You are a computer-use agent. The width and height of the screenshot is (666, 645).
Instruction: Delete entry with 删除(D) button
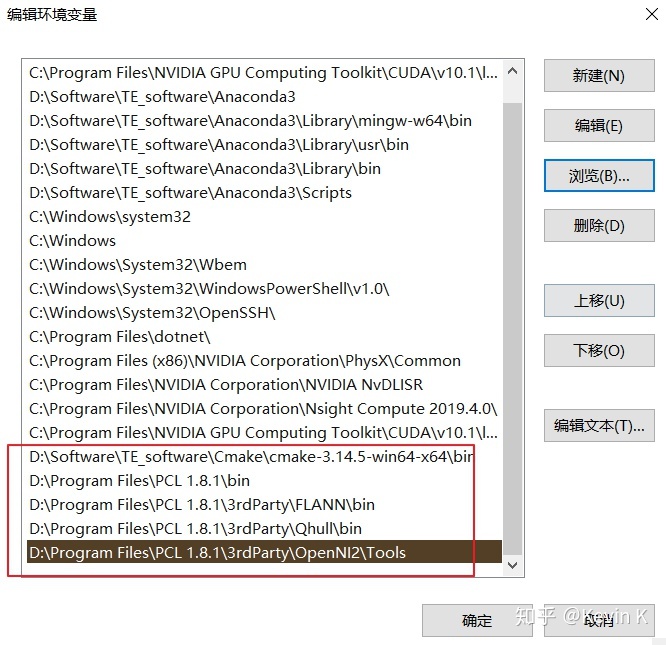click(599, 225)
